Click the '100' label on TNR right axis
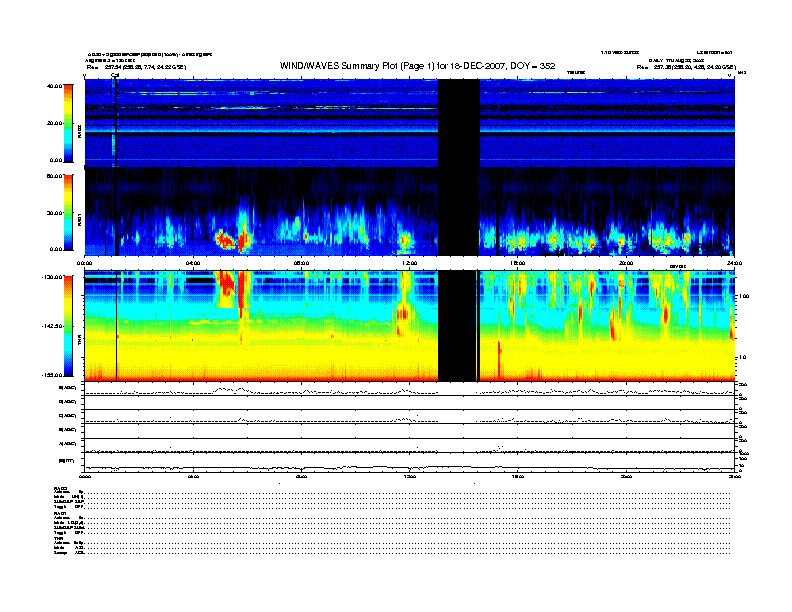This screenshot has width=792, height=612. tap(744, 296)
